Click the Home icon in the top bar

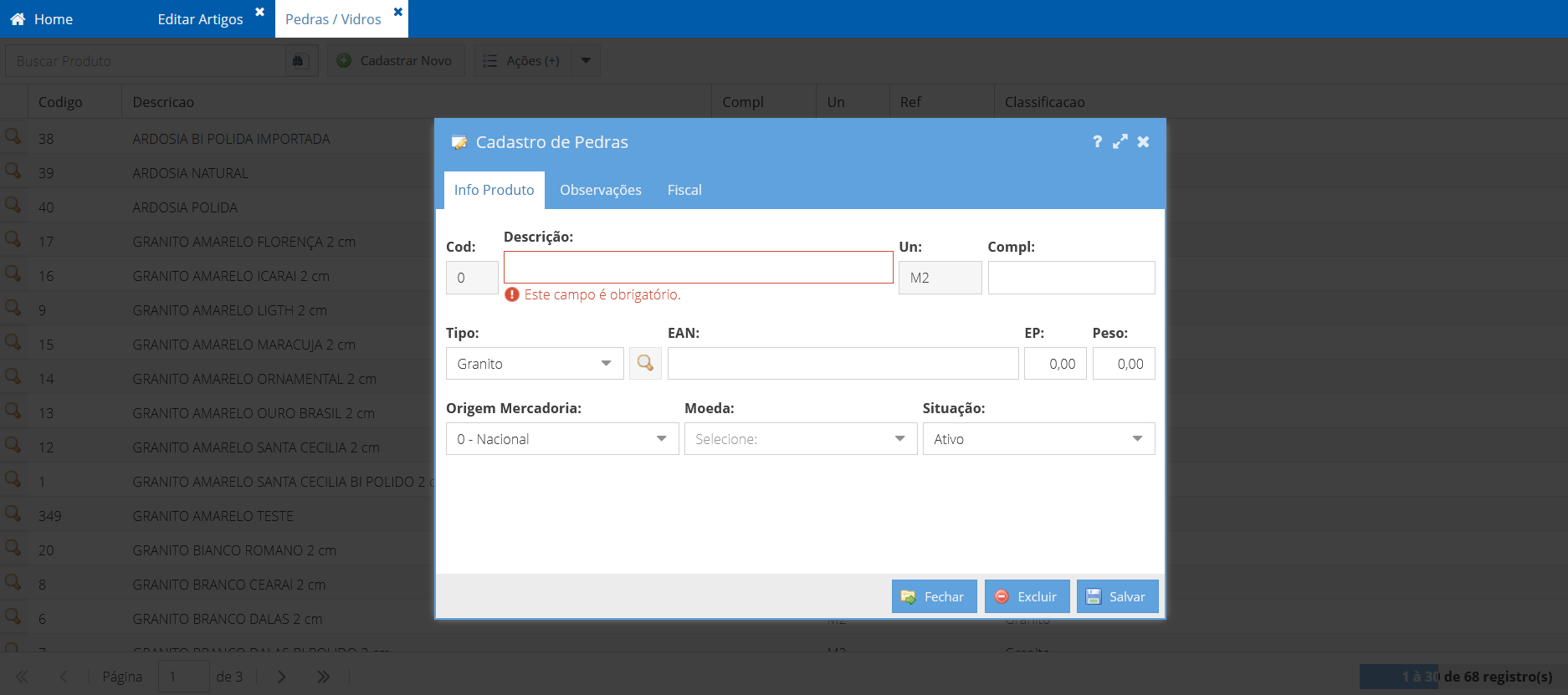(18, 19)
